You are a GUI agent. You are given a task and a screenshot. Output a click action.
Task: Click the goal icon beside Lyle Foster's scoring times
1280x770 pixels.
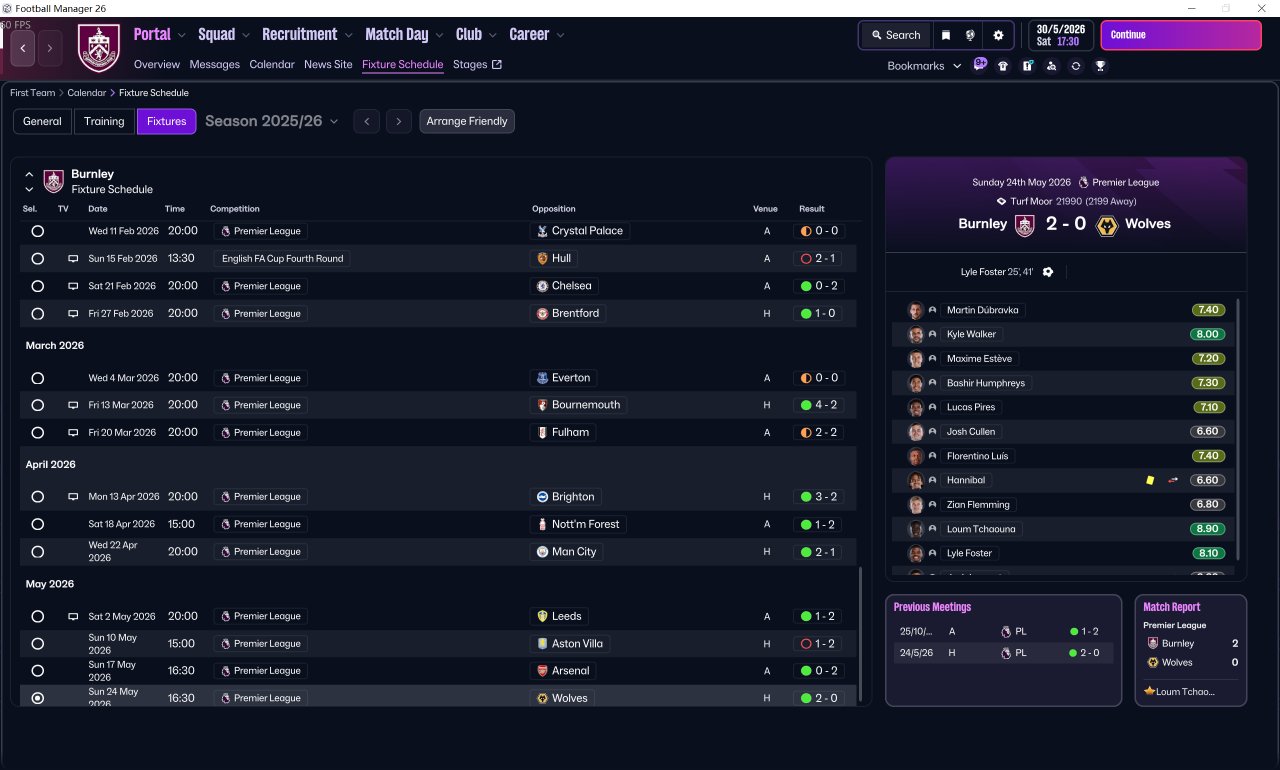[1048, 272]
